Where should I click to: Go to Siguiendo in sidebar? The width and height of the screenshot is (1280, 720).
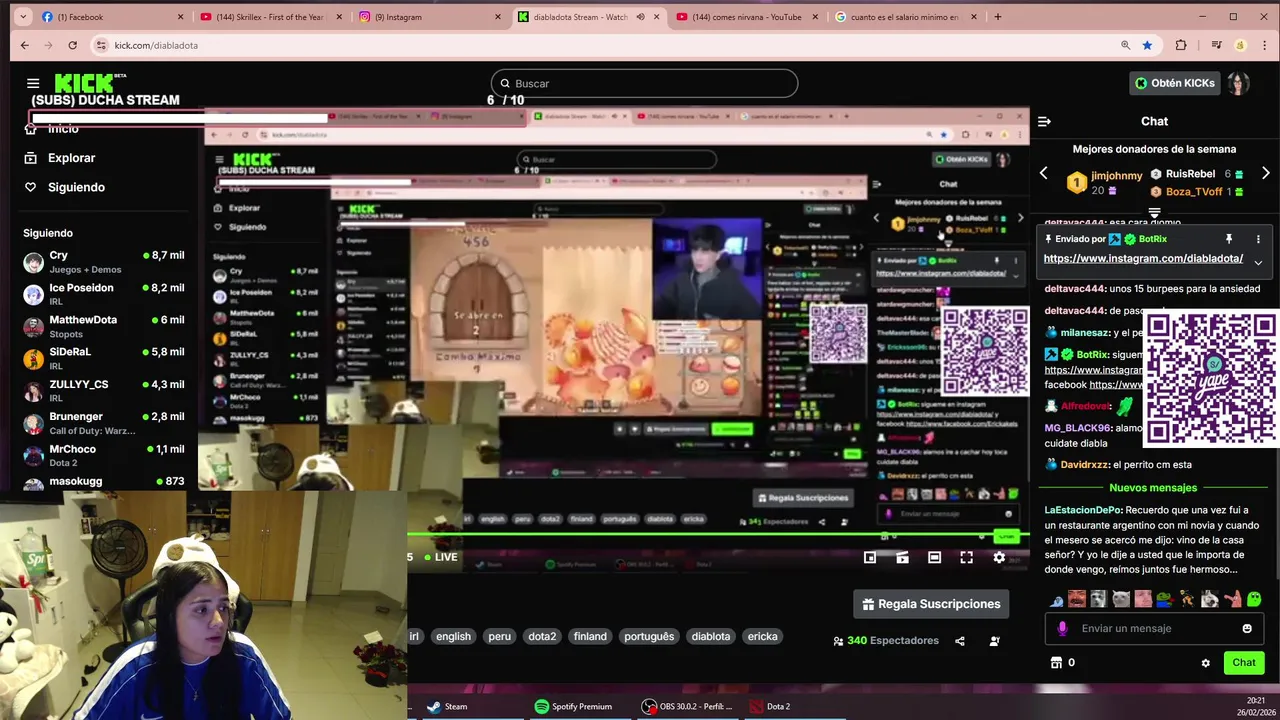65,187
